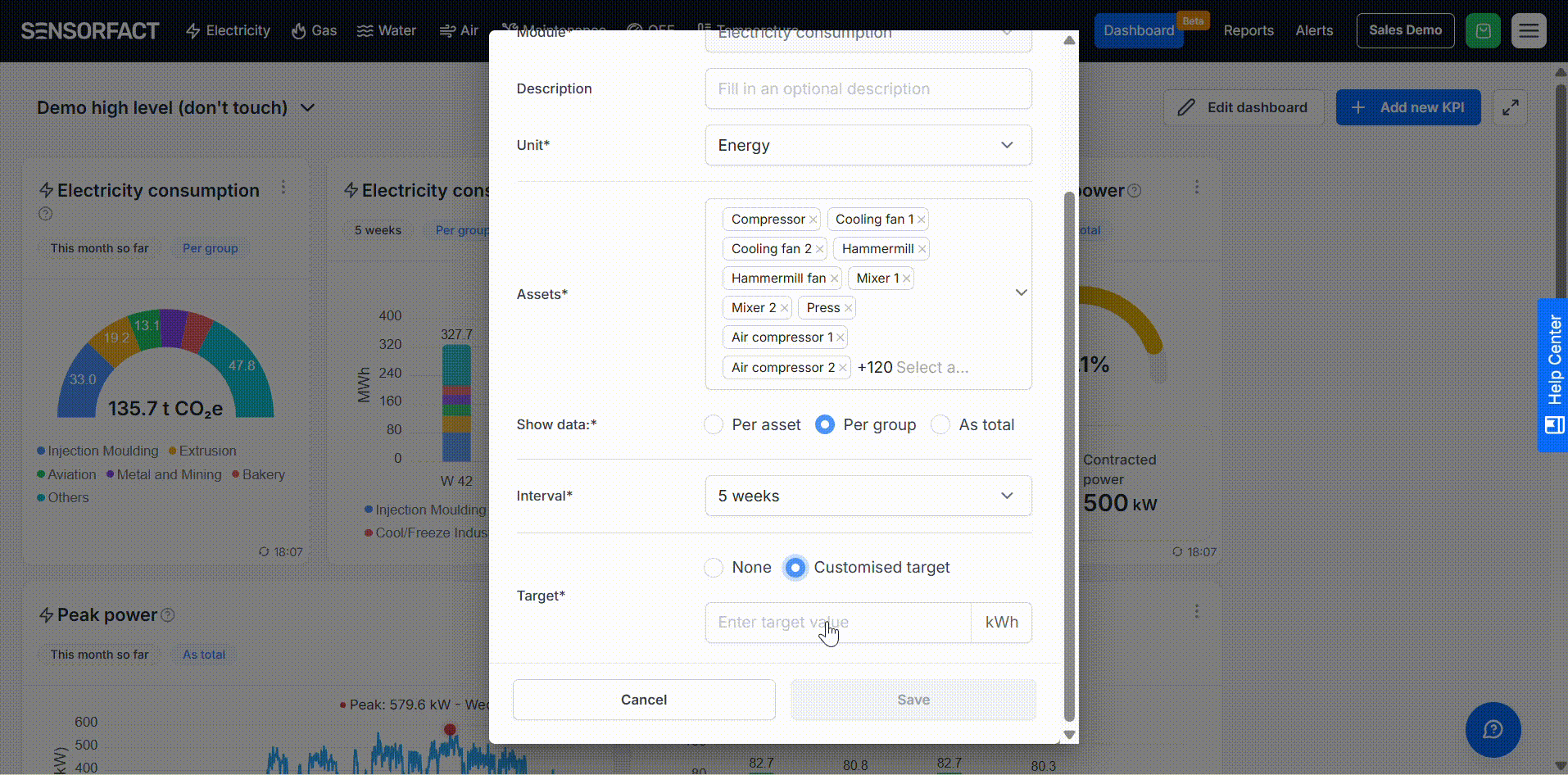Select the Customised target radio button

click(x=795, y=567)
